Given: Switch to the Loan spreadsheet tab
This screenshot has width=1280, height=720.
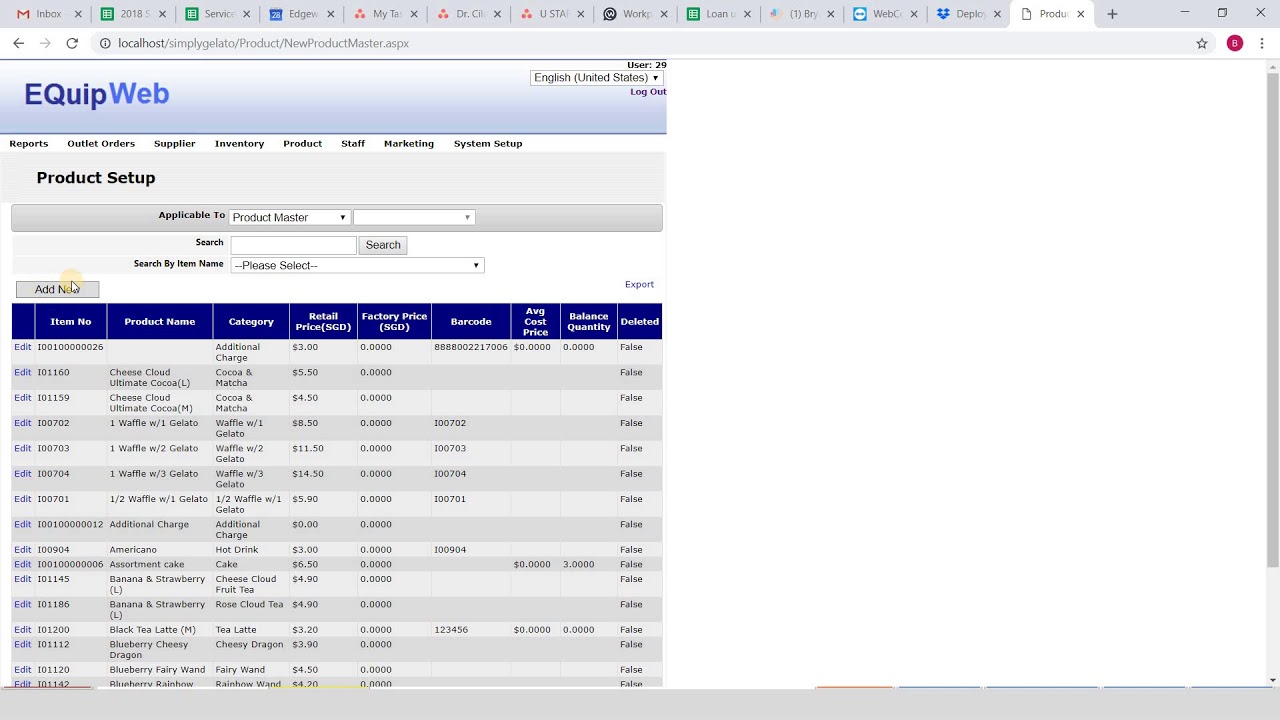Looking at the screenshot, I should (x=718, y=14).
